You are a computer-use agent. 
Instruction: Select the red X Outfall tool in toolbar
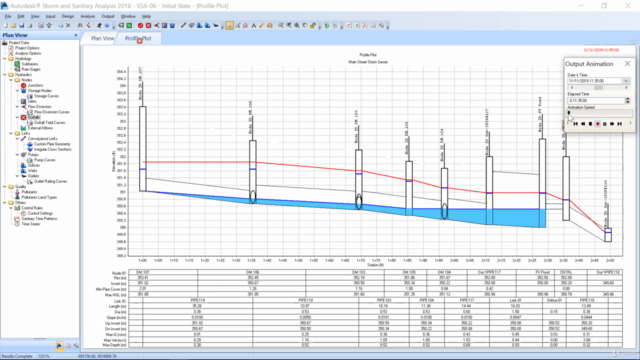click(x=148, y=26)
